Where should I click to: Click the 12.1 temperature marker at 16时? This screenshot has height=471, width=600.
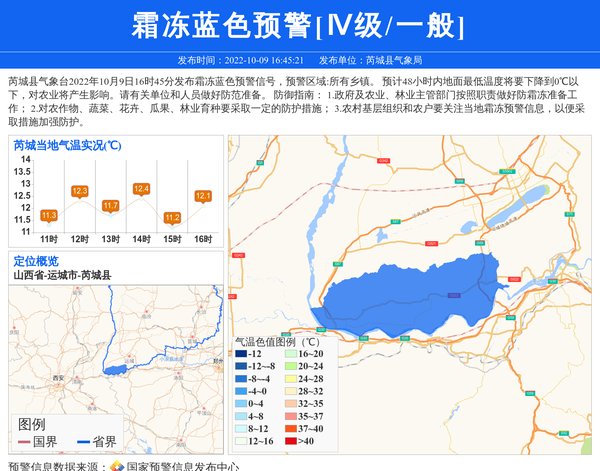coord(203,196)
